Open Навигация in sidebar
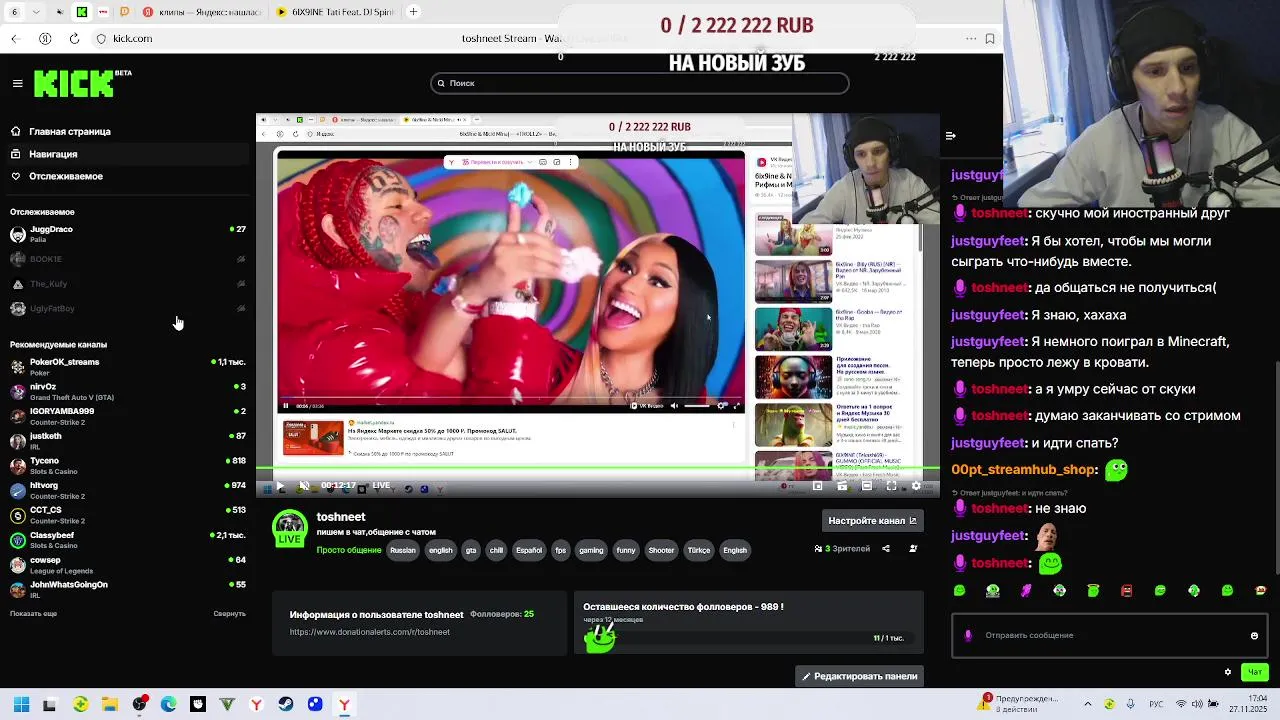1280x720 pixels. click(127, 154)
